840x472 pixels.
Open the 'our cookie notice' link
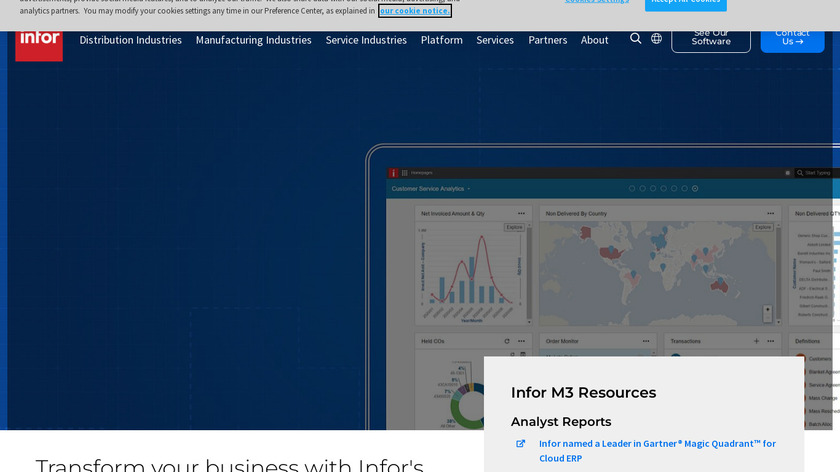click(414, 11)
